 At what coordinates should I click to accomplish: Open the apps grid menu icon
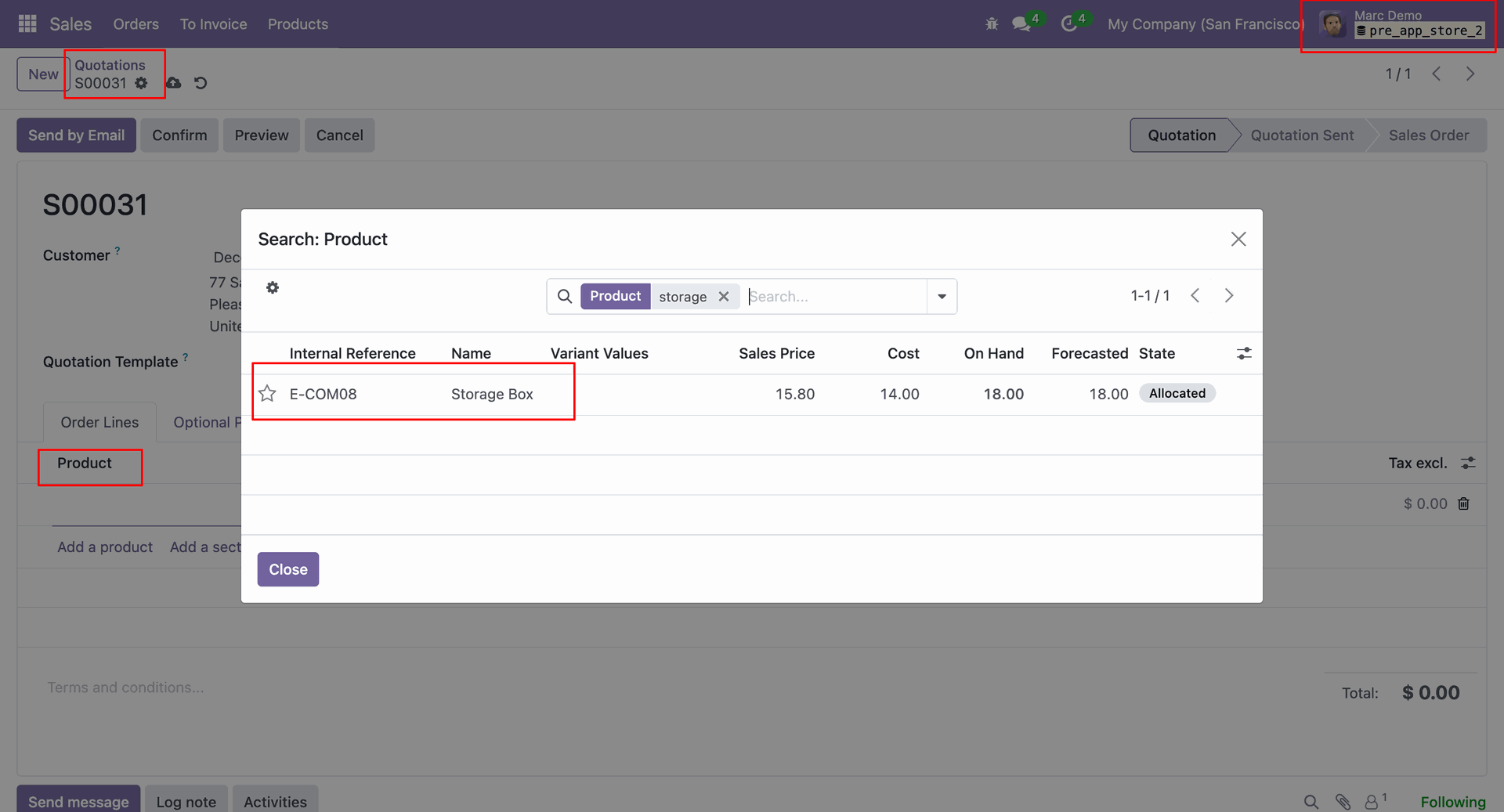(27, 24)
